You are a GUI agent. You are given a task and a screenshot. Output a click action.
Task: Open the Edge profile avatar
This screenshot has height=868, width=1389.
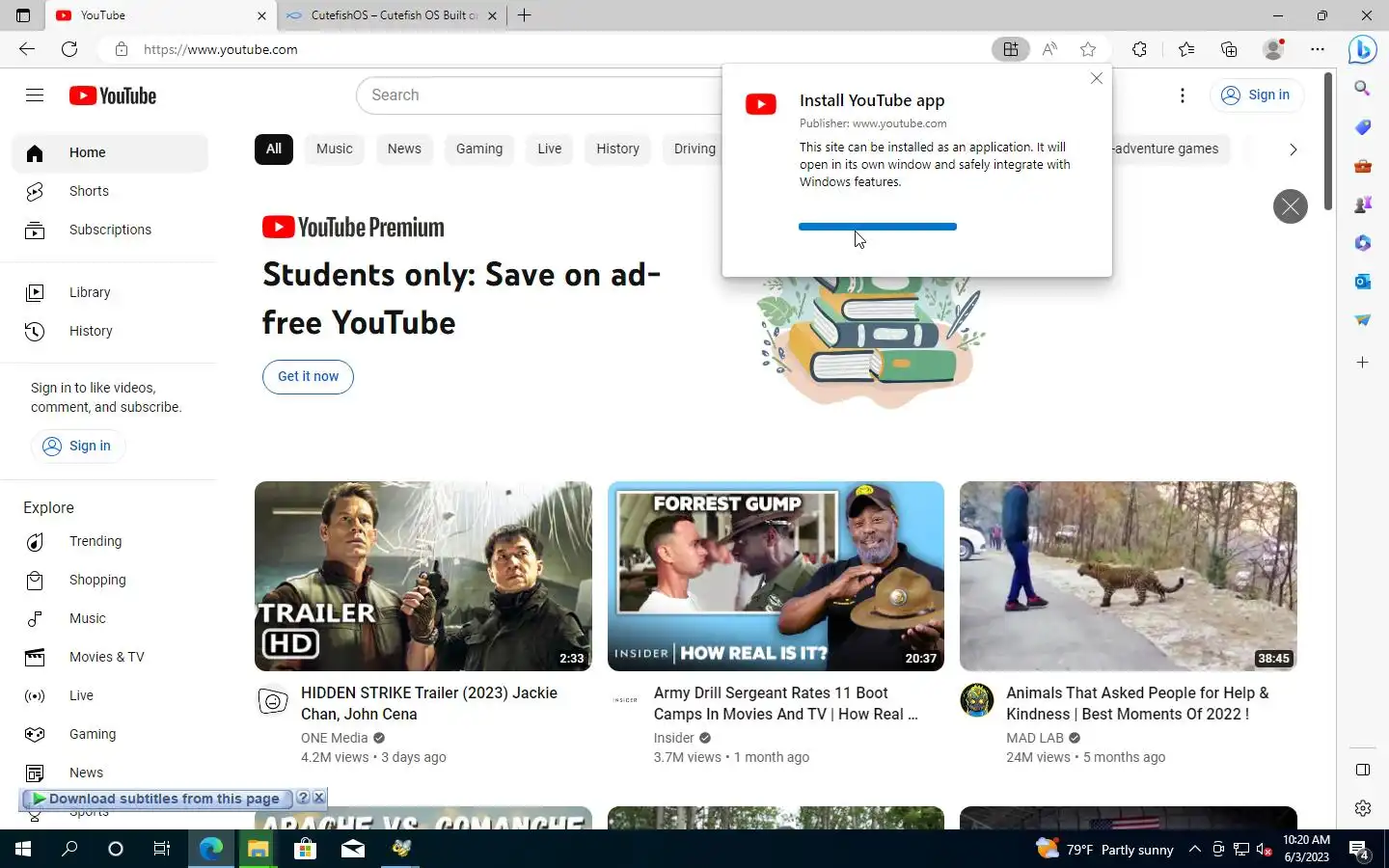1273,49
